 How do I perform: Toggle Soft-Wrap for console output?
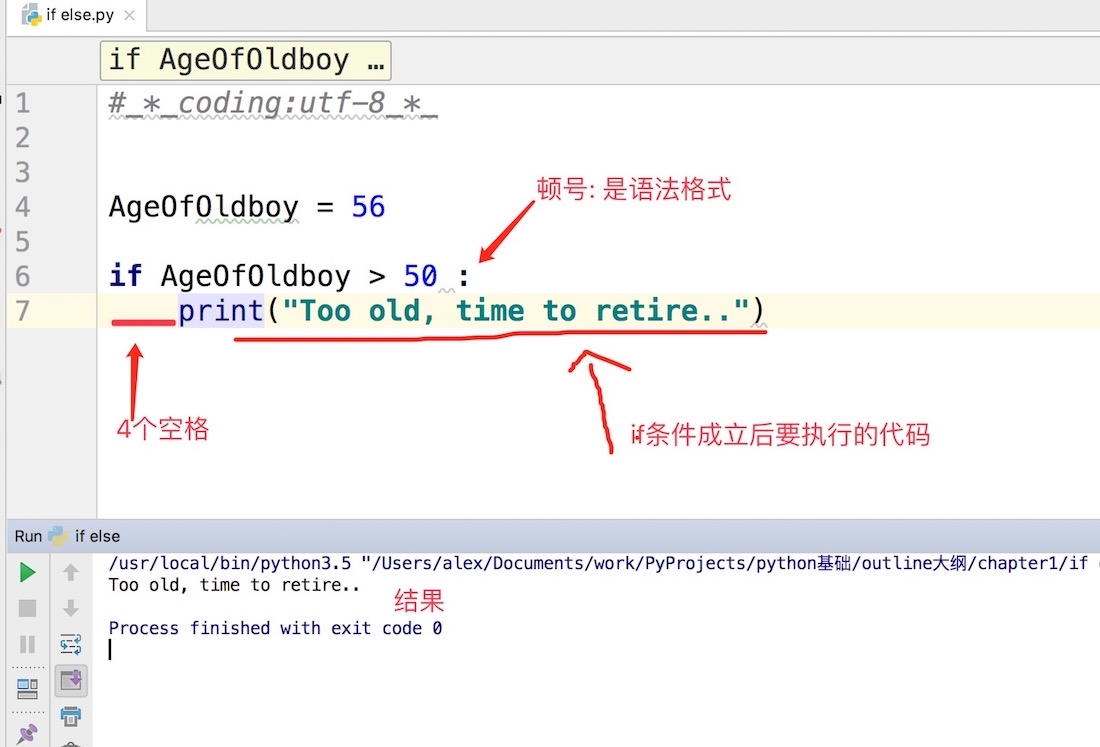pyautogui.click(x=71, y=644)
